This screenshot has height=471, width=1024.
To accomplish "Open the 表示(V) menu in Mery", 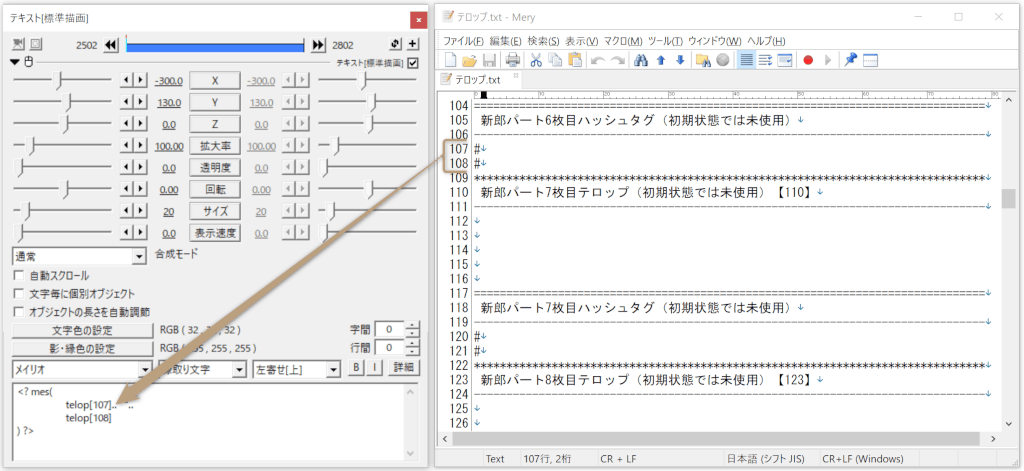I will [582, 41].
